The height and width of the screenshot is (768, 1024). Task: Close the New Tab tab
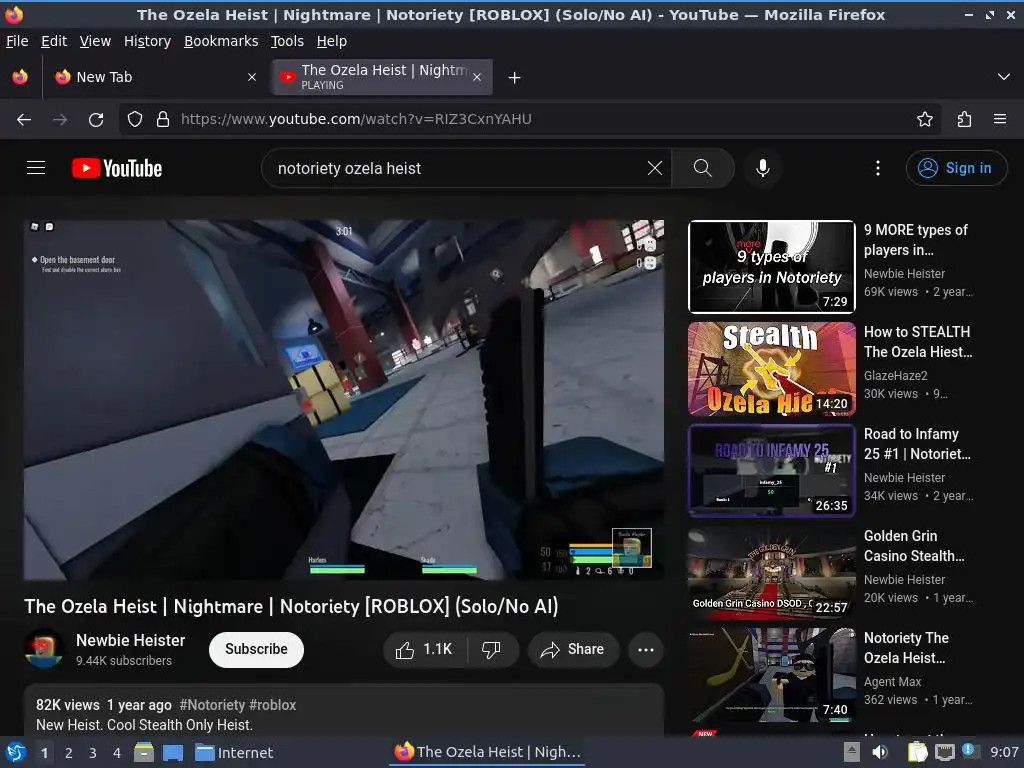click(x=251, y=77)
